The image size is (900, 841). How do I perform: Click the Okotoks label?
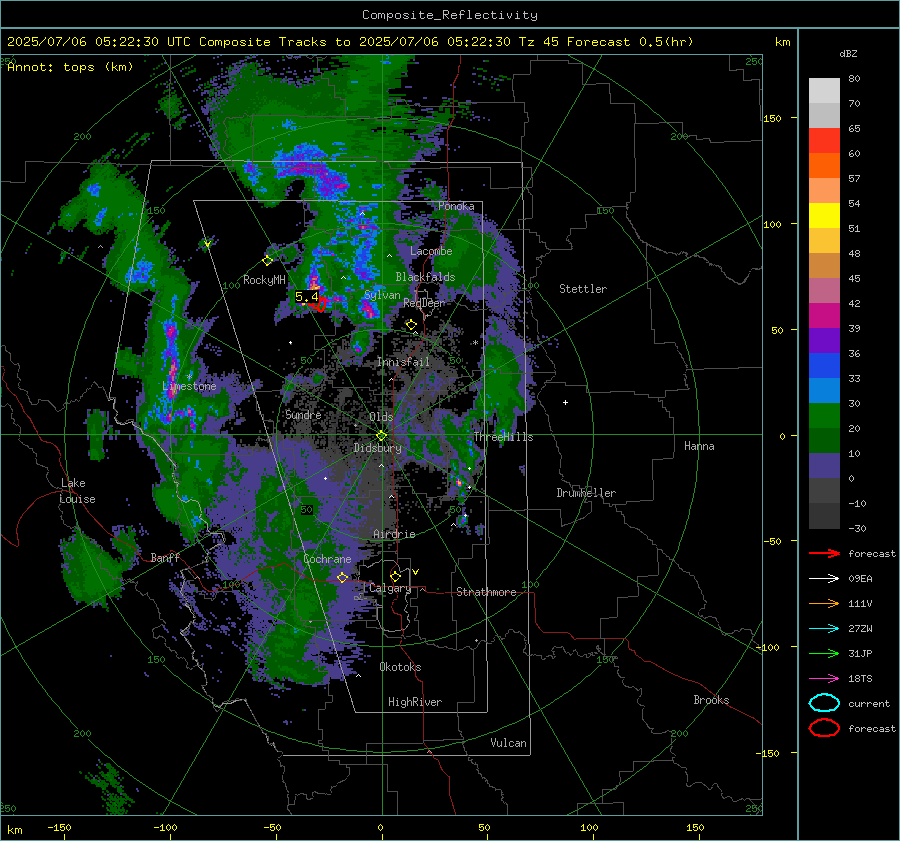400,667
